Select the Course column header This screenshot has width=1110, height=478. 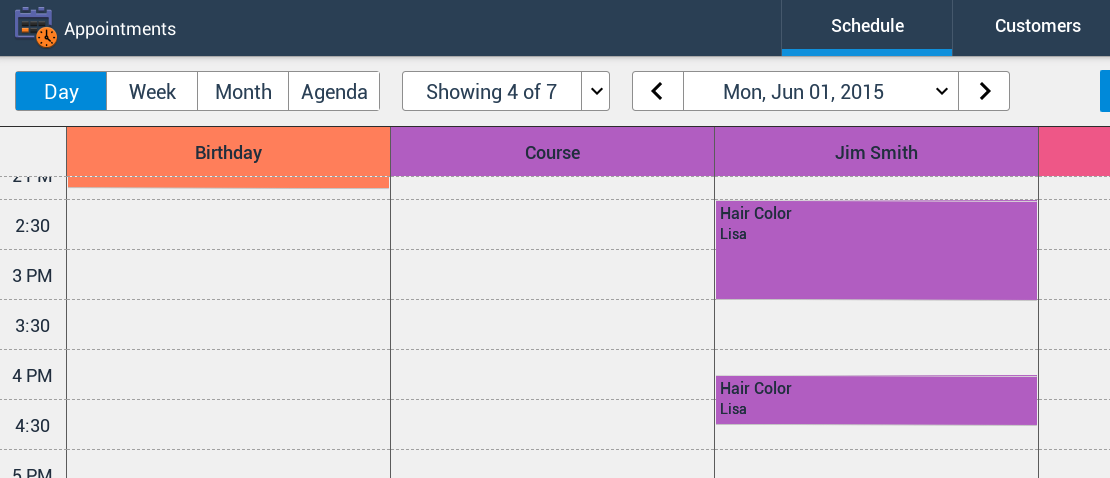553,152
